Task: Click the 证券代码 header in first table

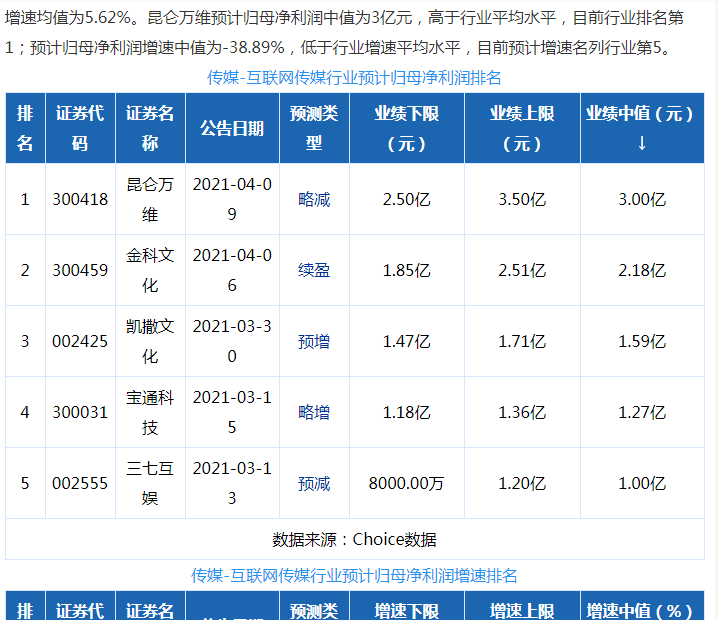Action: coord(80,128)
